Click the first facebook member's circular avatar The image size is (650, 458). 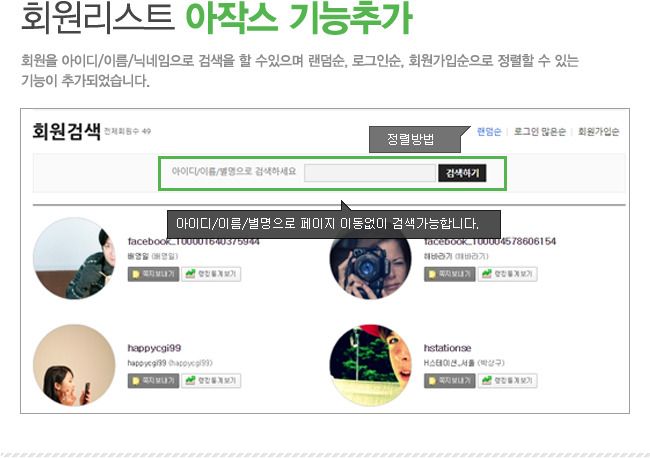74,258
